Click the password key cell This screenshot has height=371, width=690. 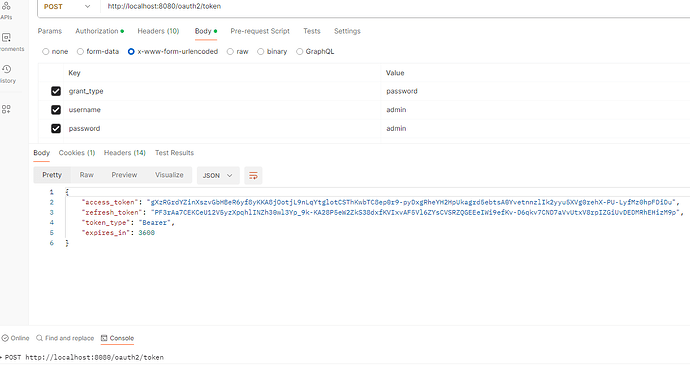(223, 129)
